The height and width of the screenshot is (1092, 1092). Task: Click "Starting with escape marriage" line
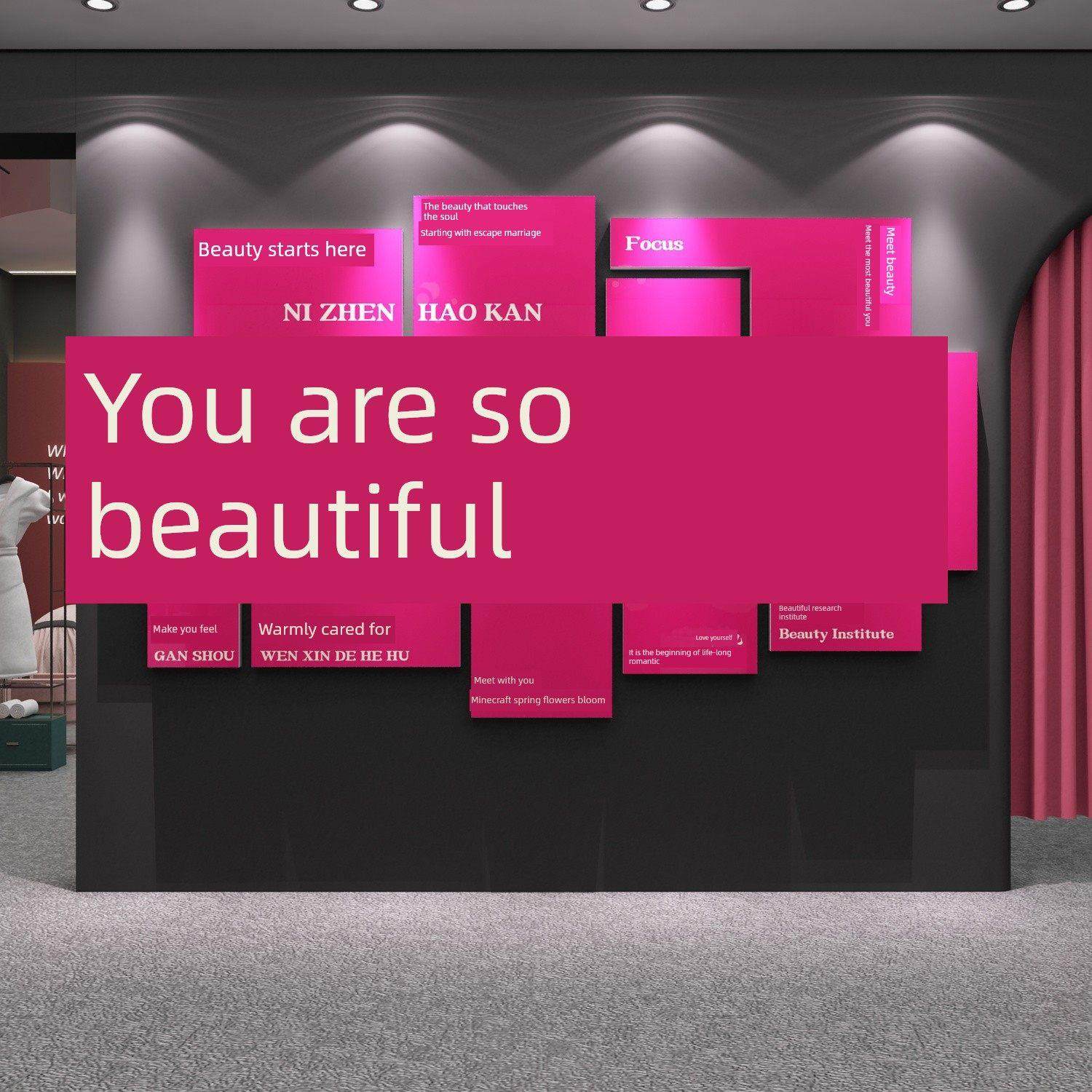(480, 233)
